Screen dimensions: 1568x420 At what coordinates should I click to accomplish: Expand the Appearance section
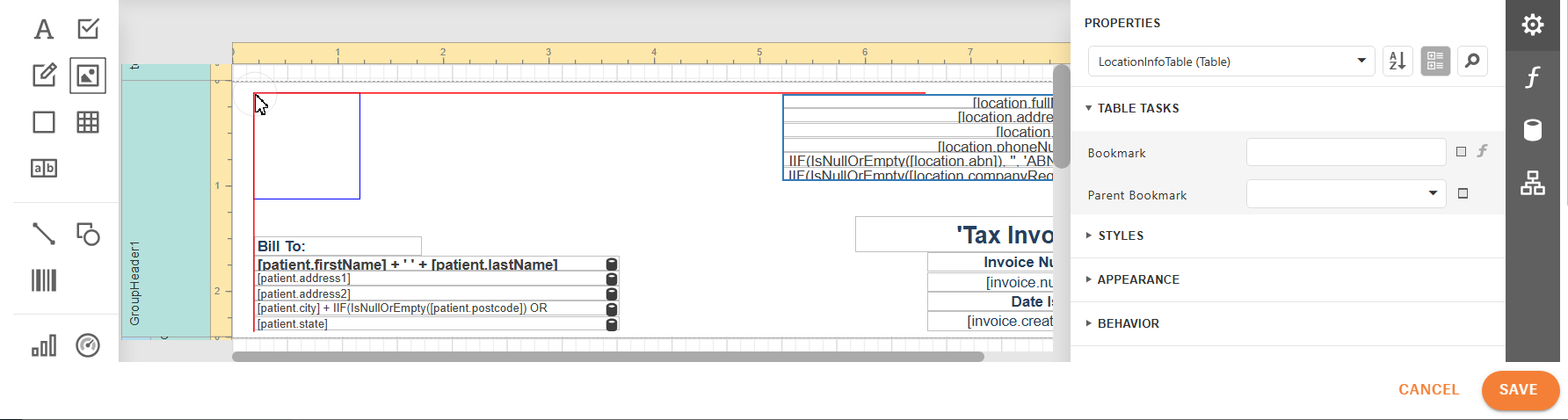click(x=1137, y=279)
